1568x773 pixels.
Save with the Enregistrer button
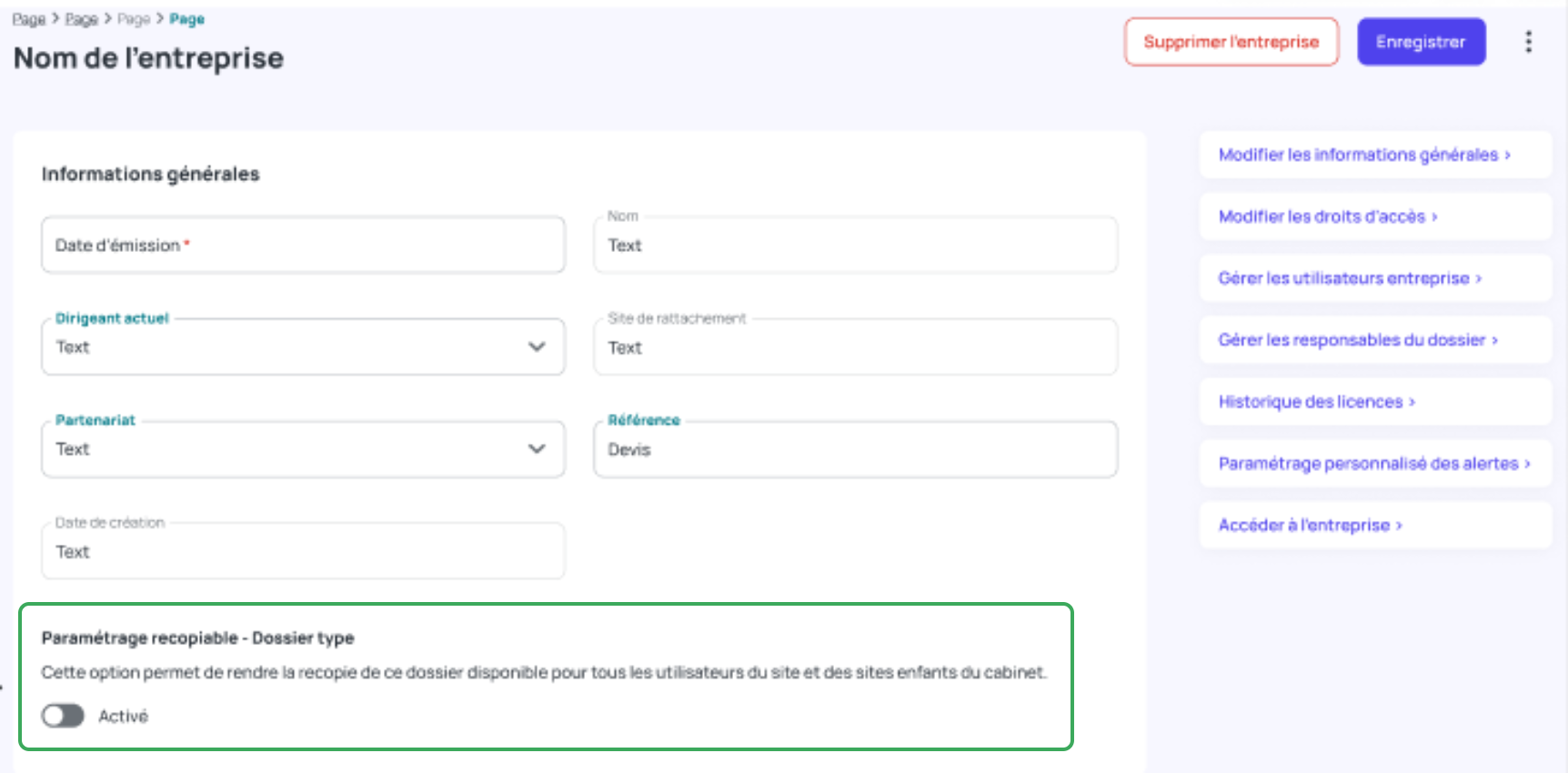pyautogui.click(x=1421, y=42)
